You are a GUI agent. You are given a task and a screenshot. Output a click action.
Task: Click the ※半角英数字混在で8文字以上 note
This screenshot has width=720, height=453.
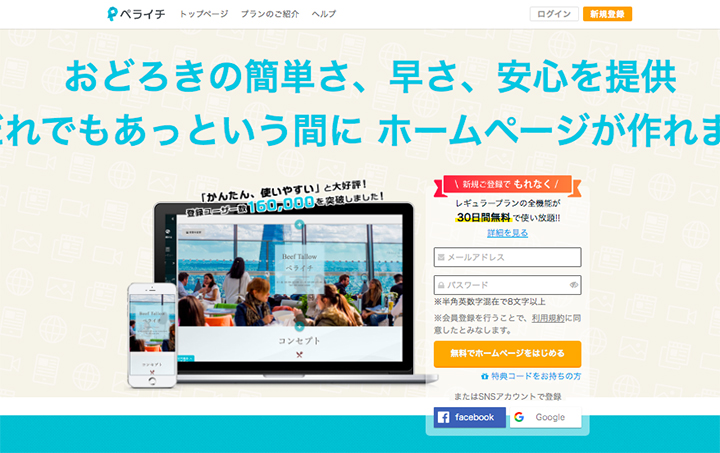coord(489,302)
